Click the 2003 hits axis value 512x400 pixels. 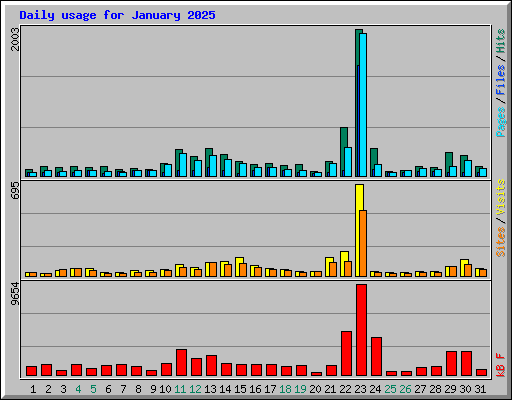15,39
